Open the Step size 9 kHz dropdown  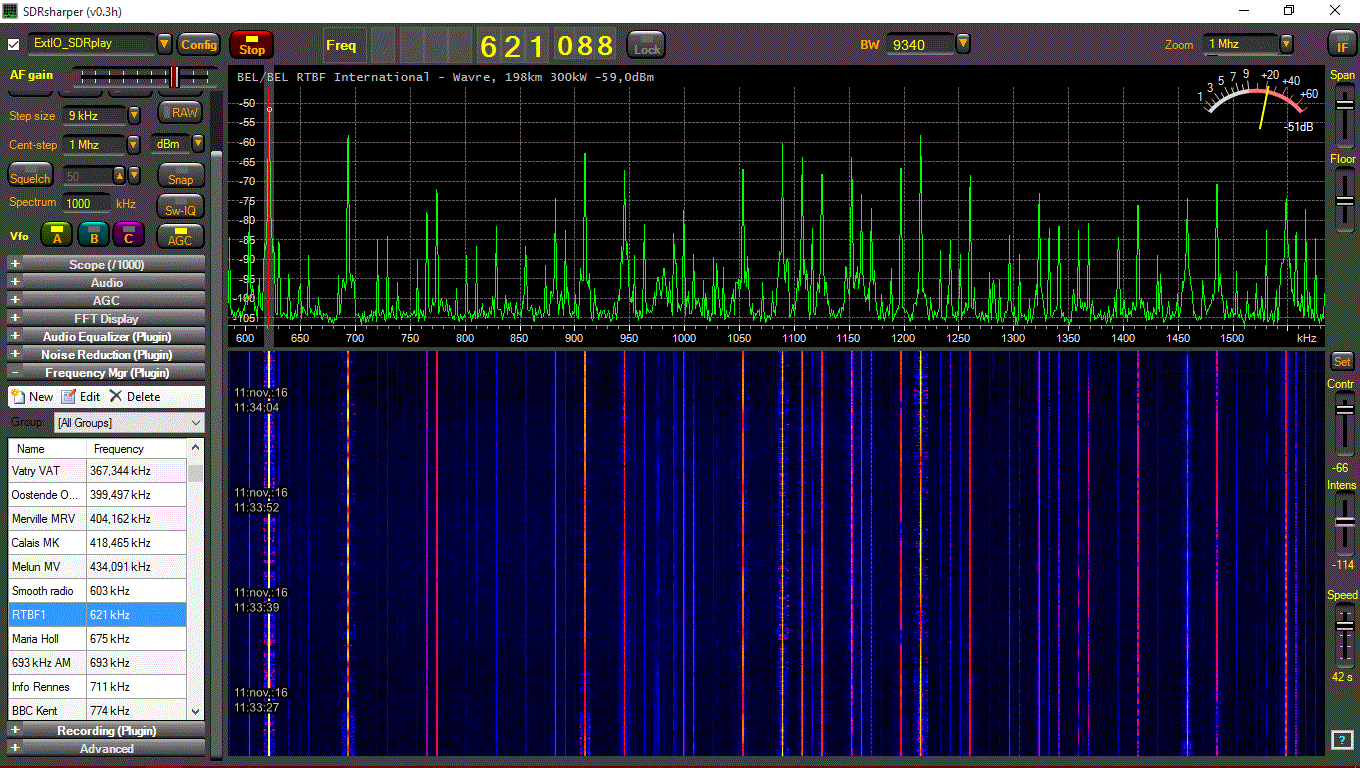[134, 115]
